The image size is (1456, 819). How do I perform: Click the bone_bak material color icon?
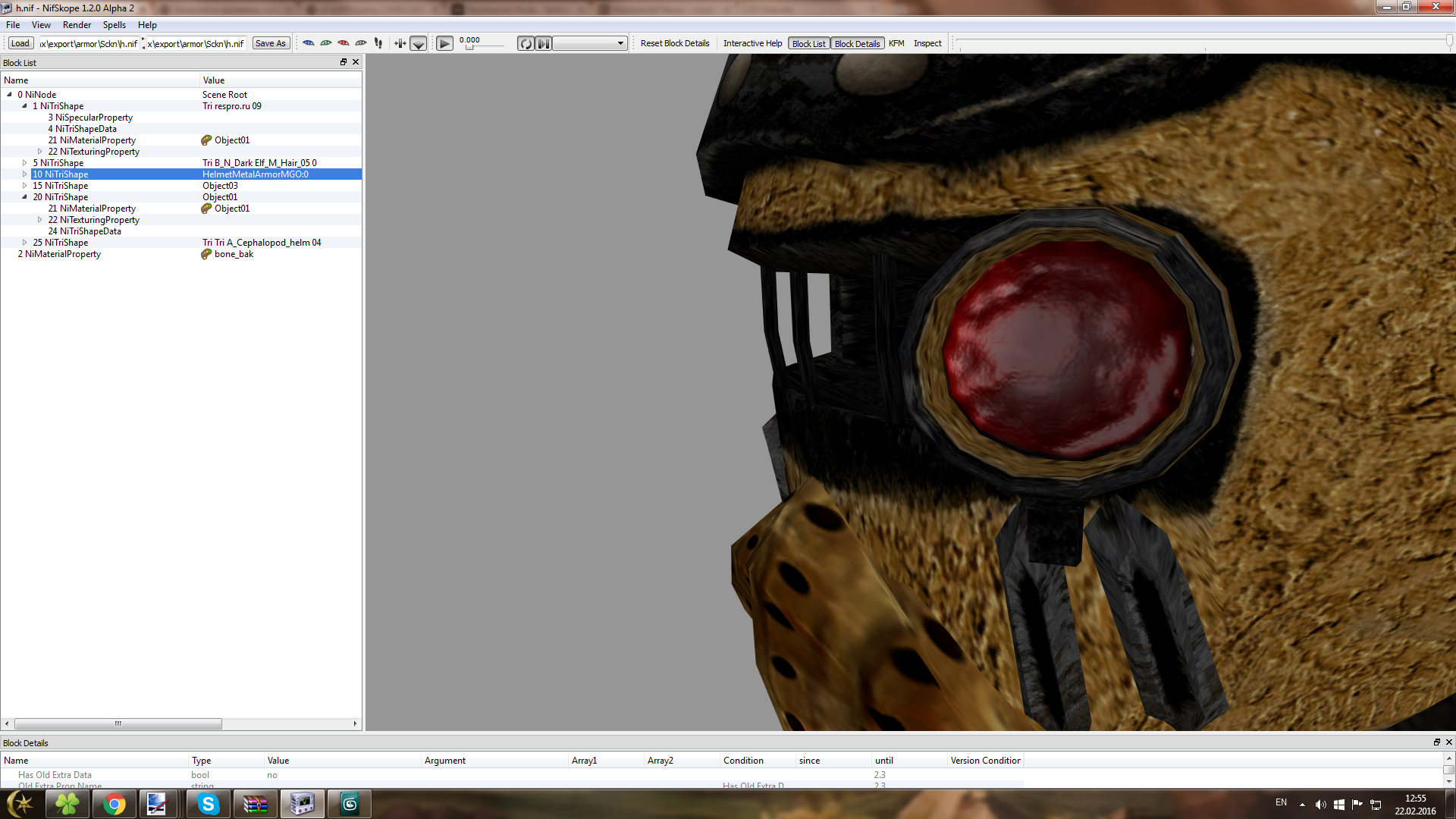[x=206, y=254]
